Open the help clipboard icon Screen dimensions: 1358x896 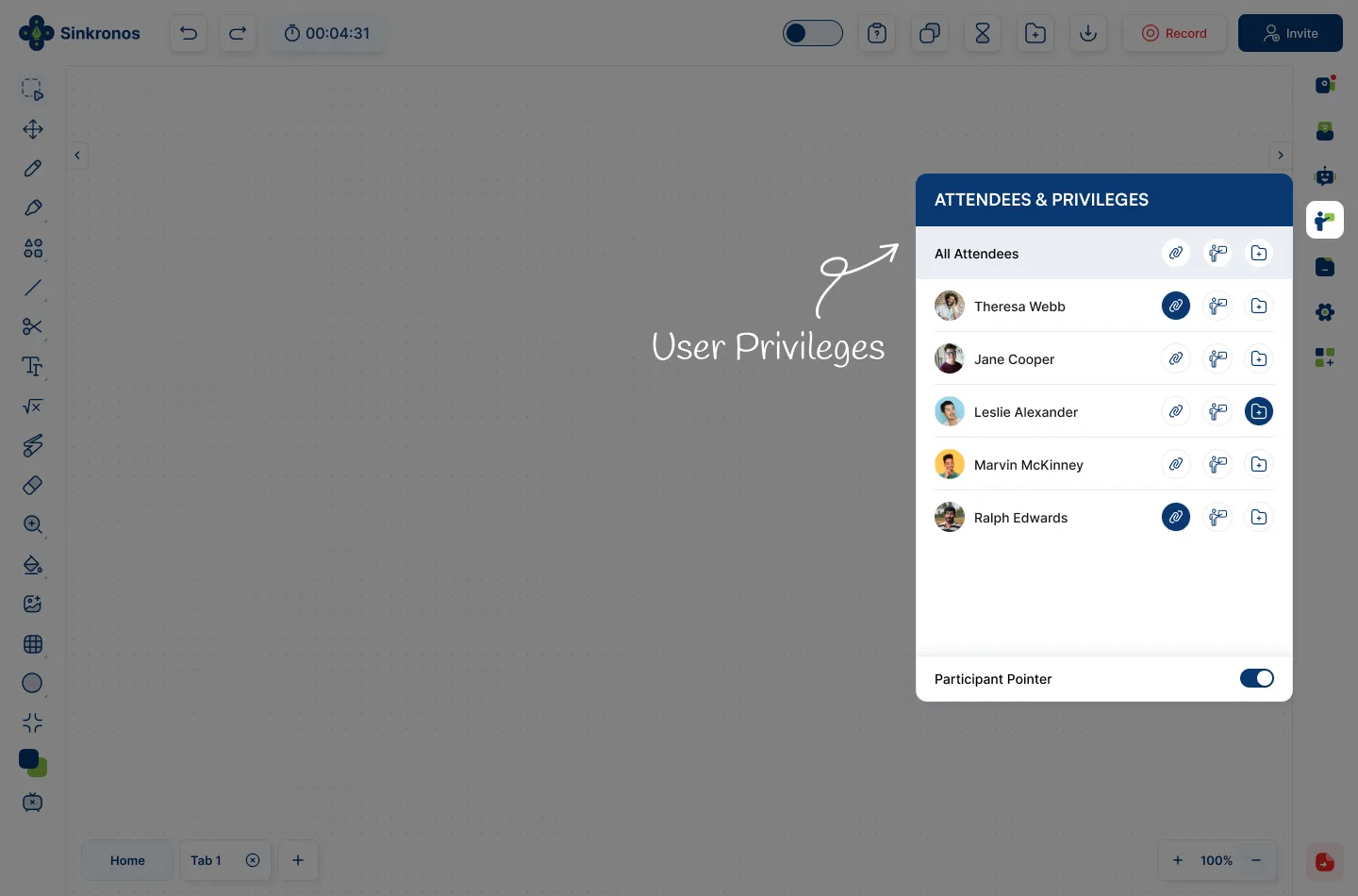pyautogui.click(x=877, y=33)
